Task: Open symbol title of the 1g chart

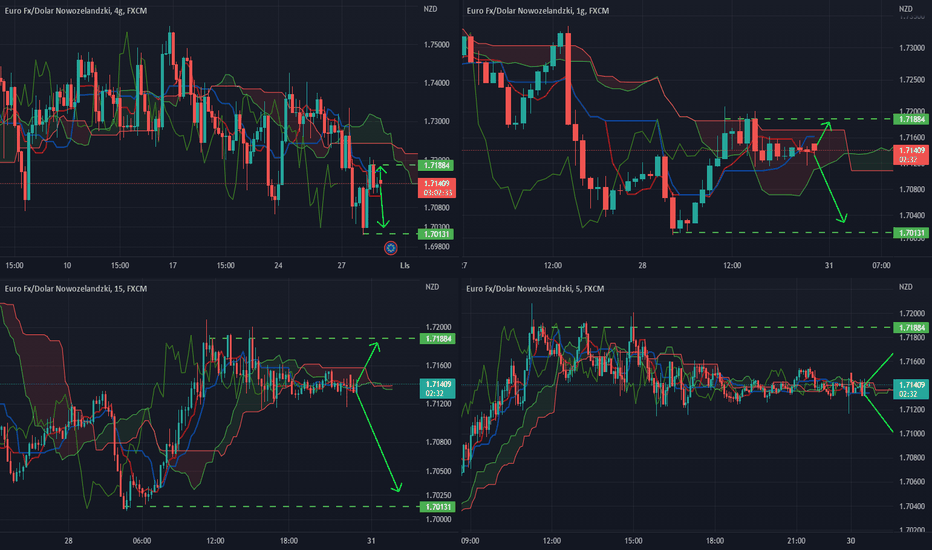Action: pos(537,11)
